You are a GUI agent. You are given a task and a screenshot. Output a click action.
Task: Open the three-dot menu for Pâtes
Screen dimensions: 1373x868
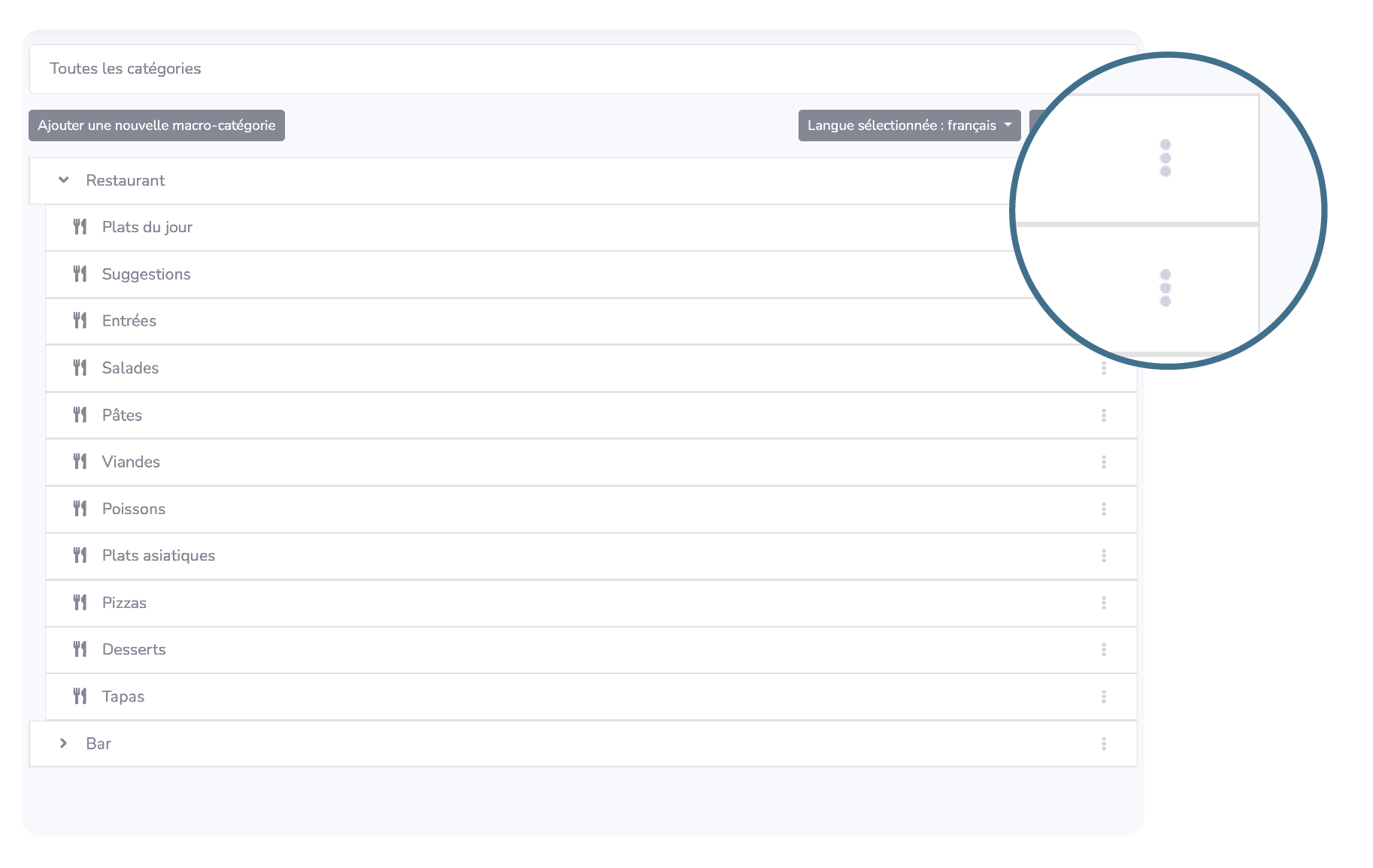1103,416
